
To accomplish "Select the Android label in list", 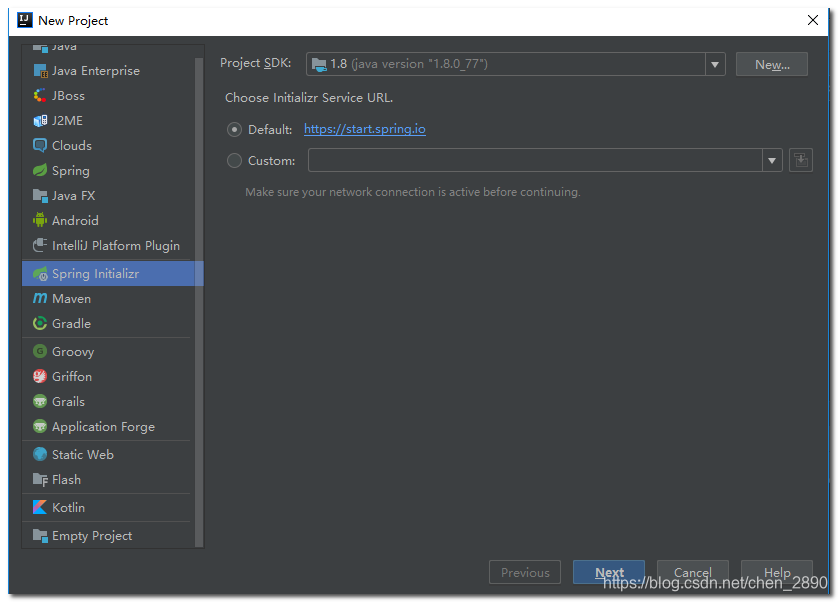I will pyautogui.click(x=75, y=220).
